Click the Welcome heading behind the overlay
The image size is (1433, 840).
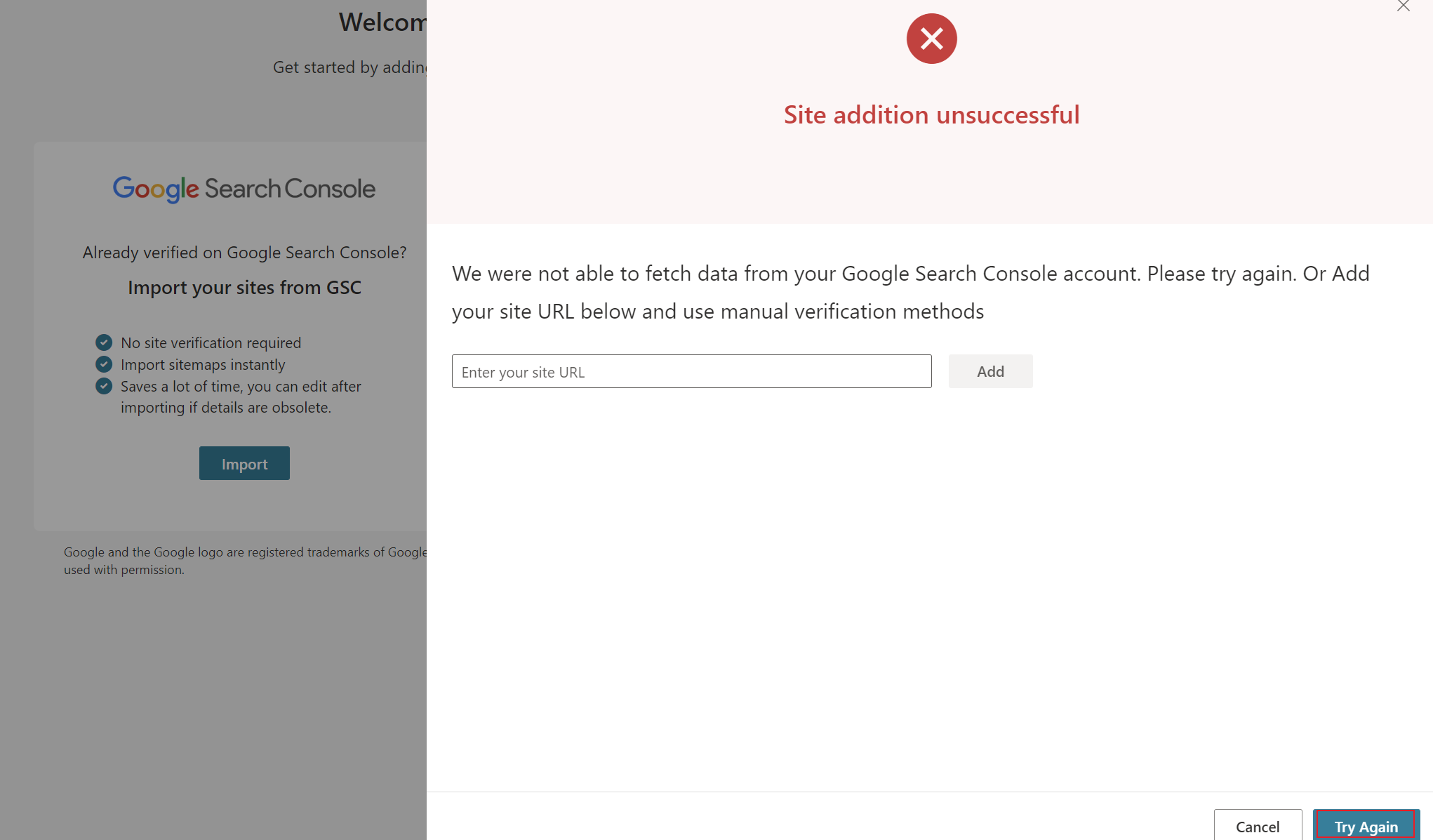coord(382,22)
